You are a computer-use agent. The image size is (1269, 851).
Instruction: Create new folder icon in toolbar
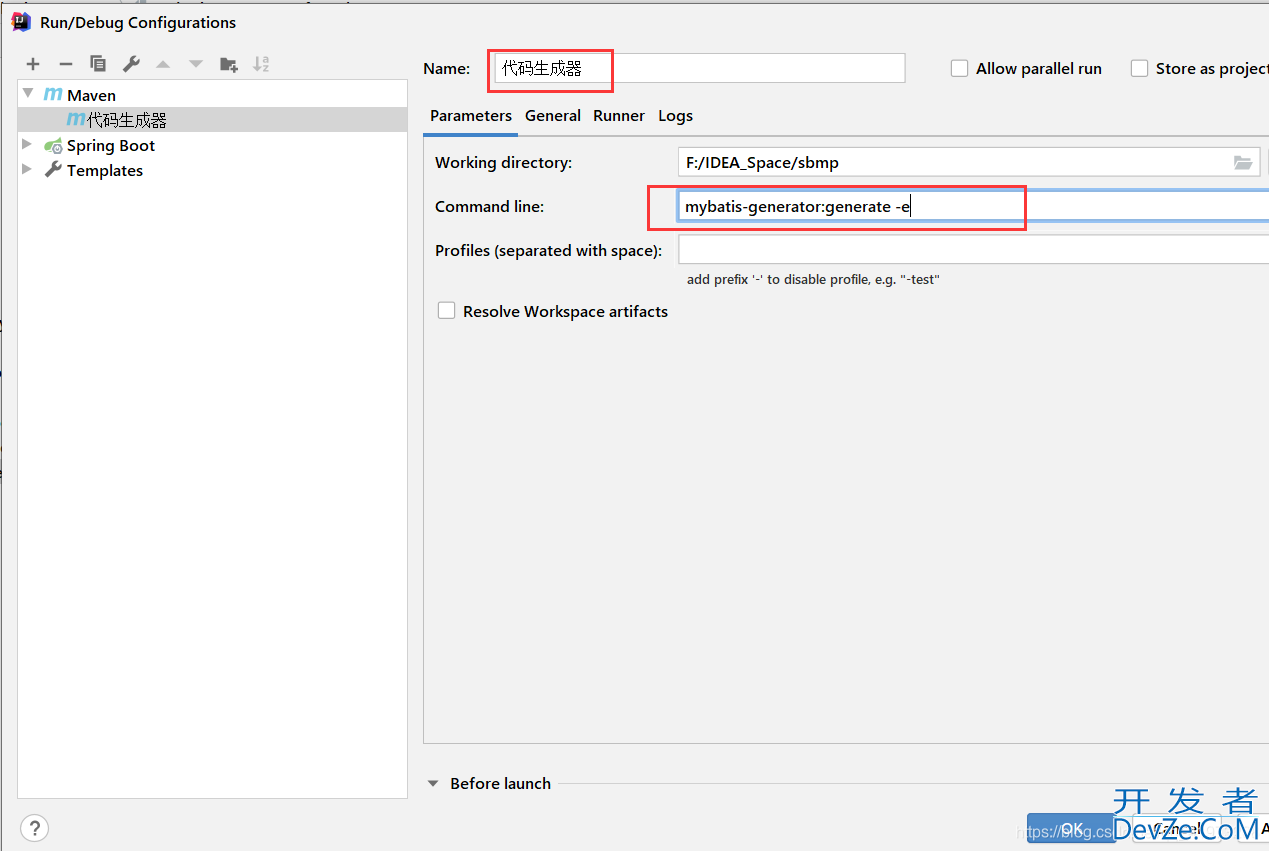[x=229, y=64]
